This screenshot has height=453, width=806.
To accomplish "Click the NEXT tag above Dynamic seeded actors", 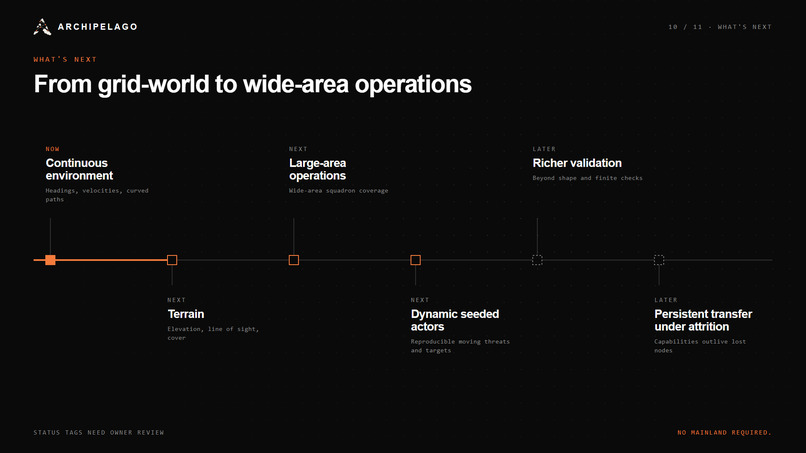I will pos(420,300).
